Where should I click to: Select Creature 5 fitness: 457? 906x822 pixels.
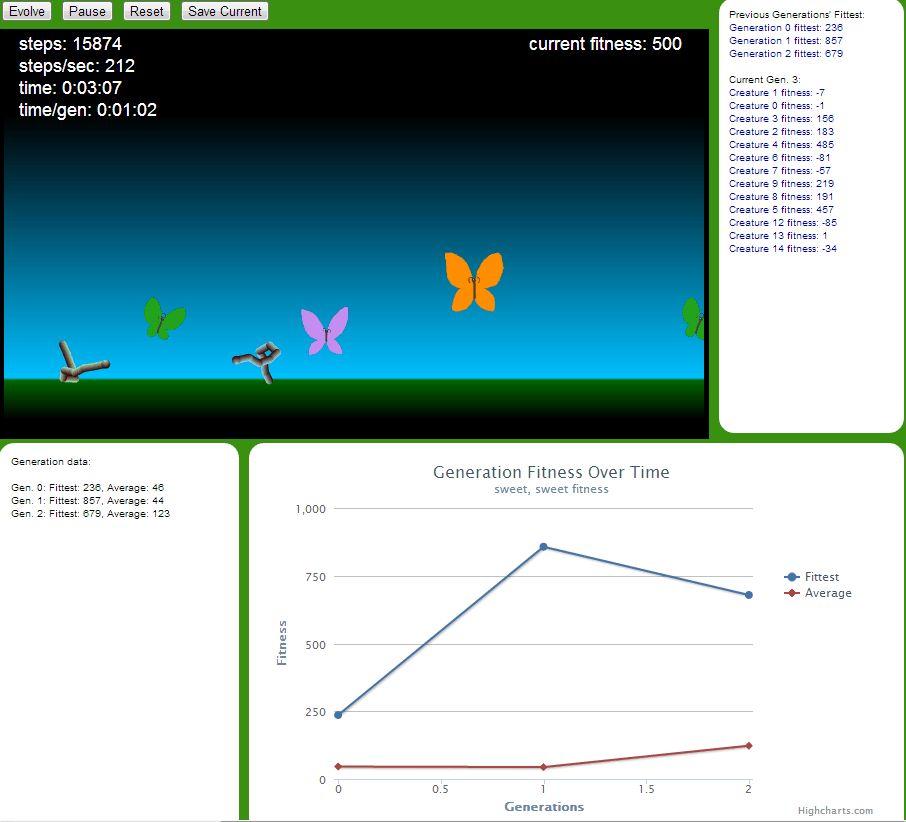pos(781,210)
